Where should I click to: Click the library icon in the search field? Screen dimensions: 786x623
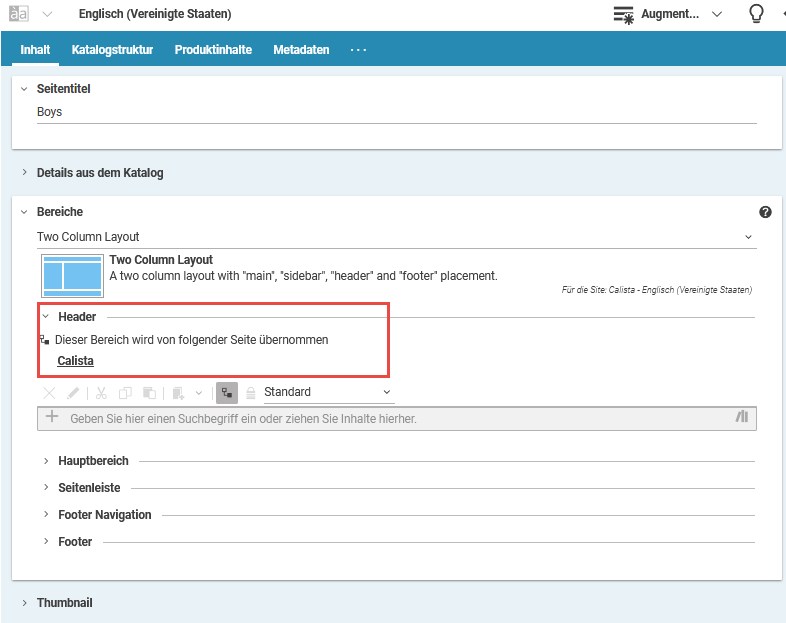[x=741, y=418]
